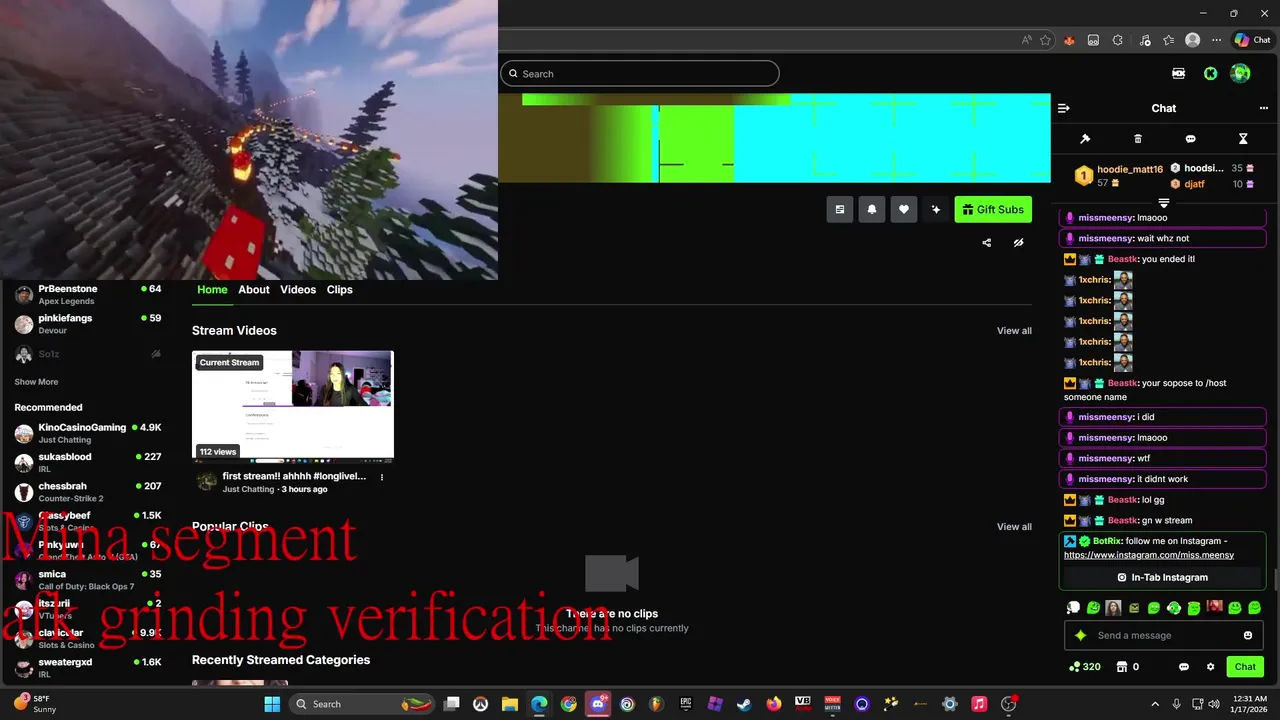Expand the gift leaderboard chevron
The height and width of the screenshot is (720, 1280).
(1164, 203)
